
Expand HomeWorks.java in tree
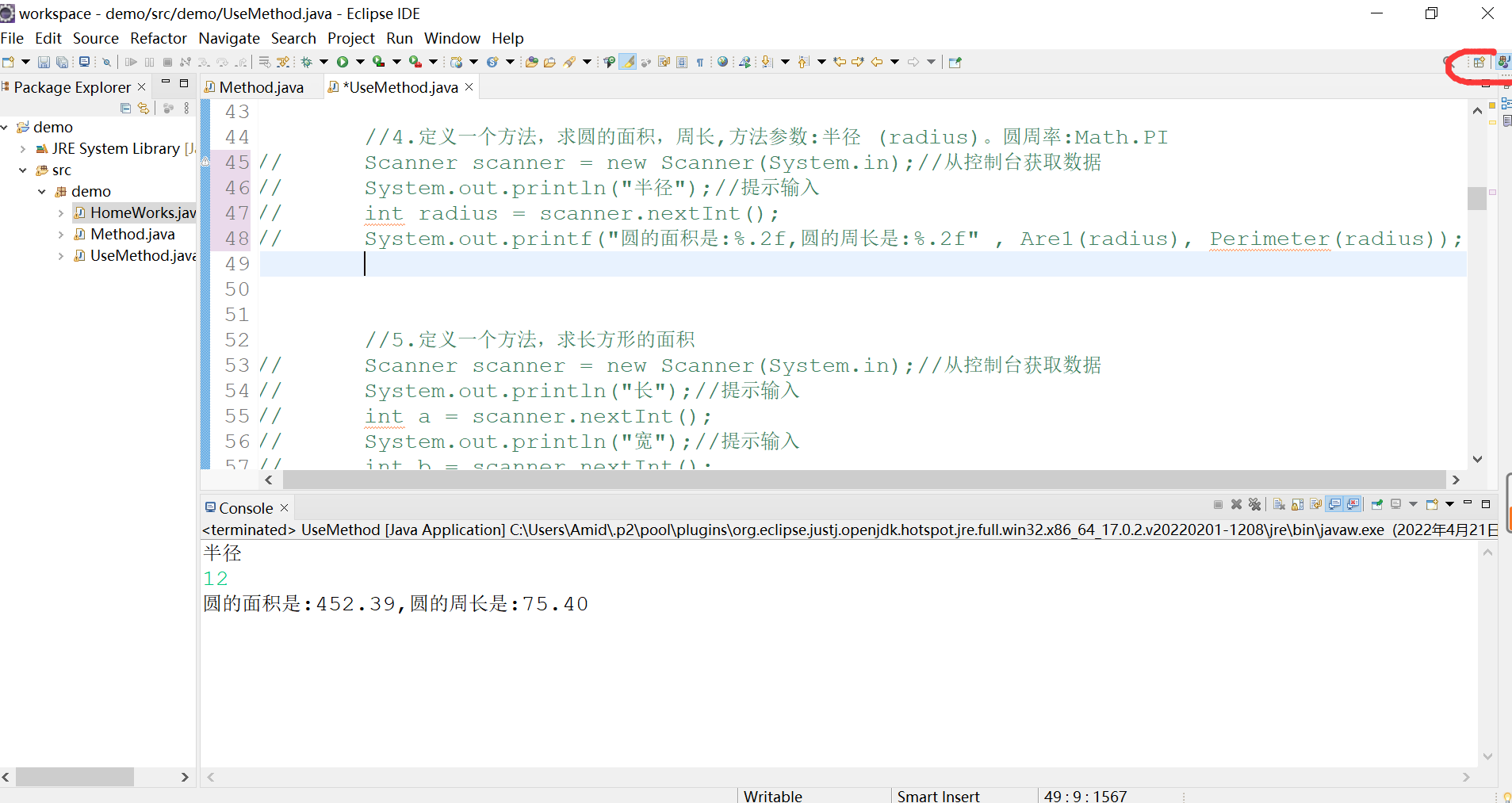60,212
